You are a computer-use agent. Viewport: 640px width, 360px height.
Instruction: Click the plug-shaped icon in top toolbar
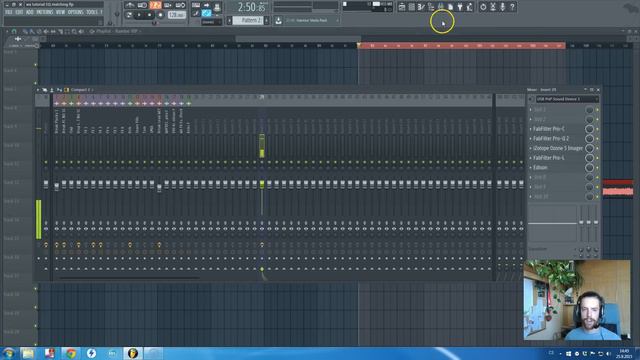(x=460, y=7)
